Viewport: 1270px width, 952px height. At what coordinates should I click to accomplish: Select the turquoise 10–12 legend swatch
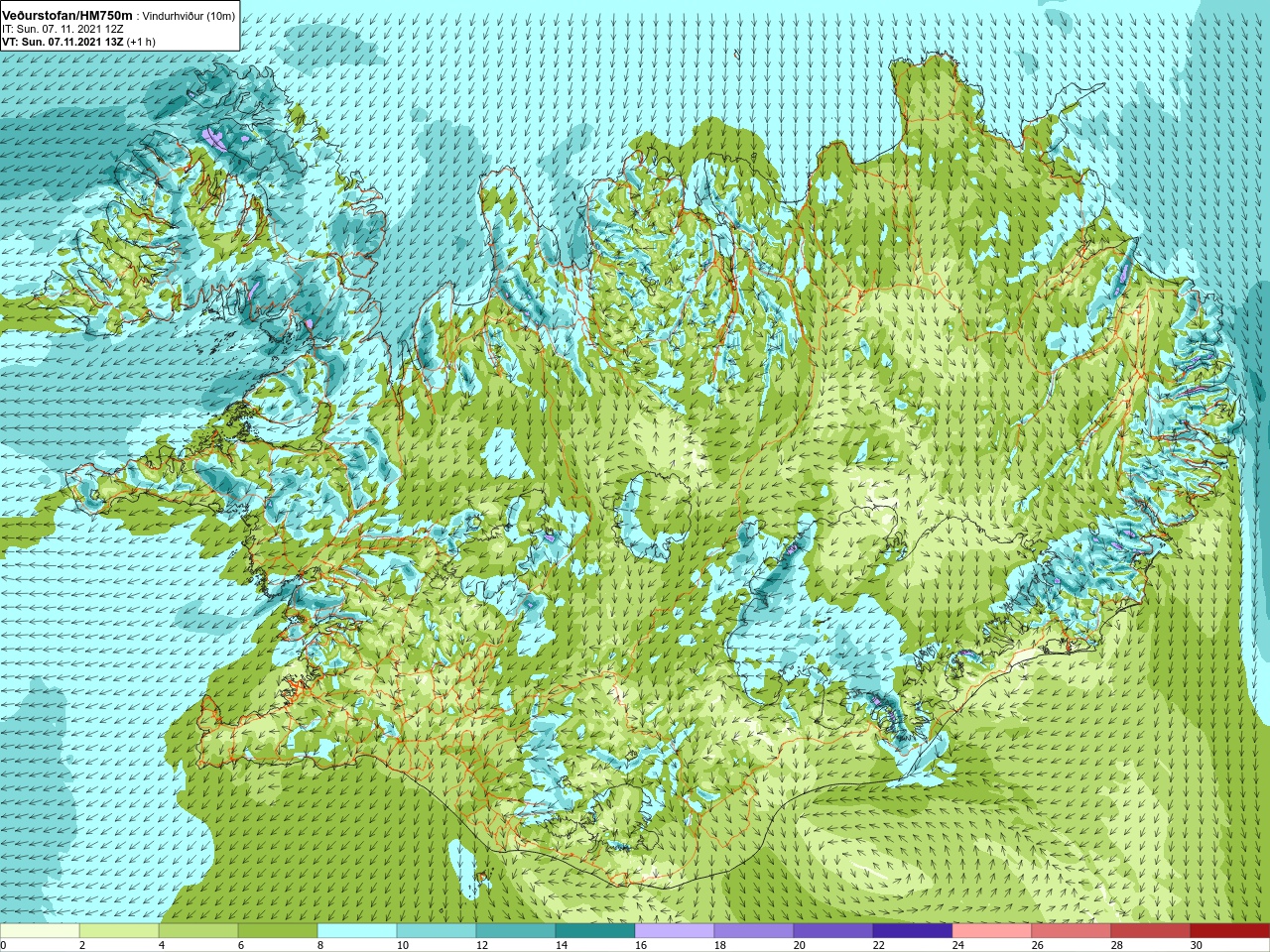tap(437, 931)
